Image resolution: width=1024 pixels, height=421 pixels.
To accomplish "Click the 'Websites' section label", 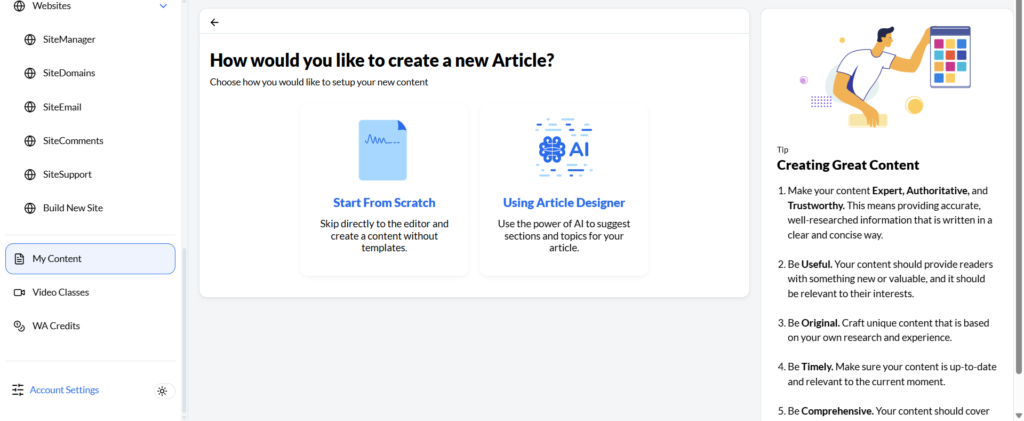I will click(52, 6).
